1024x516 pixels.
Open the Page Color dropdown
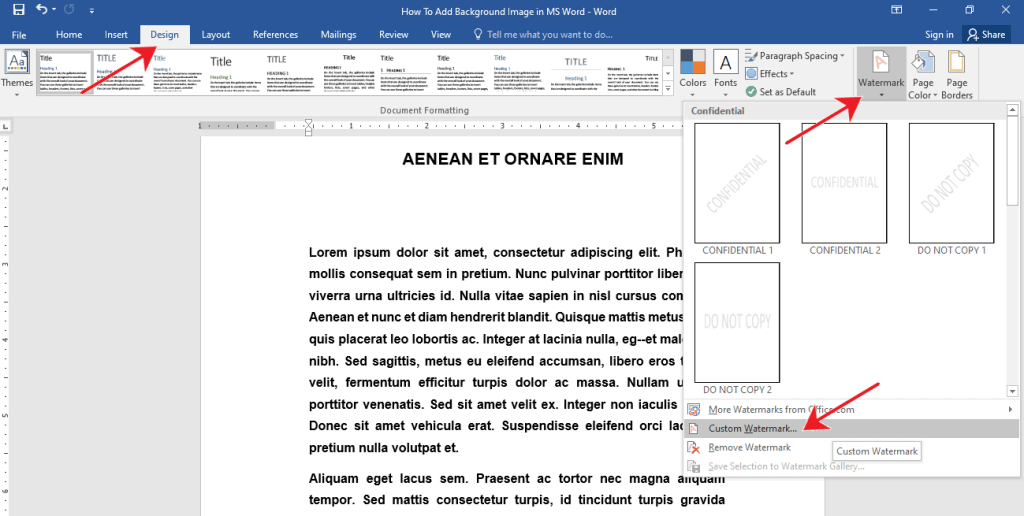click(x=923, y=75)
